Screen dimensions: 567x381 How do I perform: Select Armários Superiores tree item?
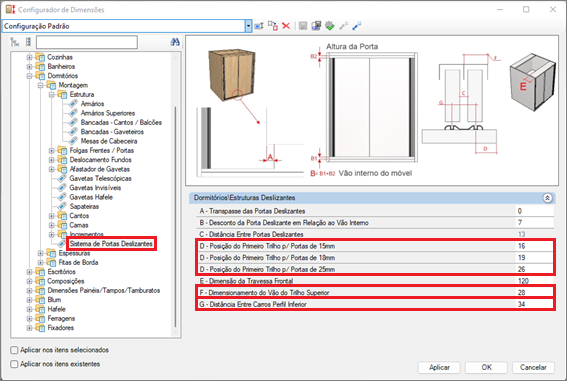108,113
